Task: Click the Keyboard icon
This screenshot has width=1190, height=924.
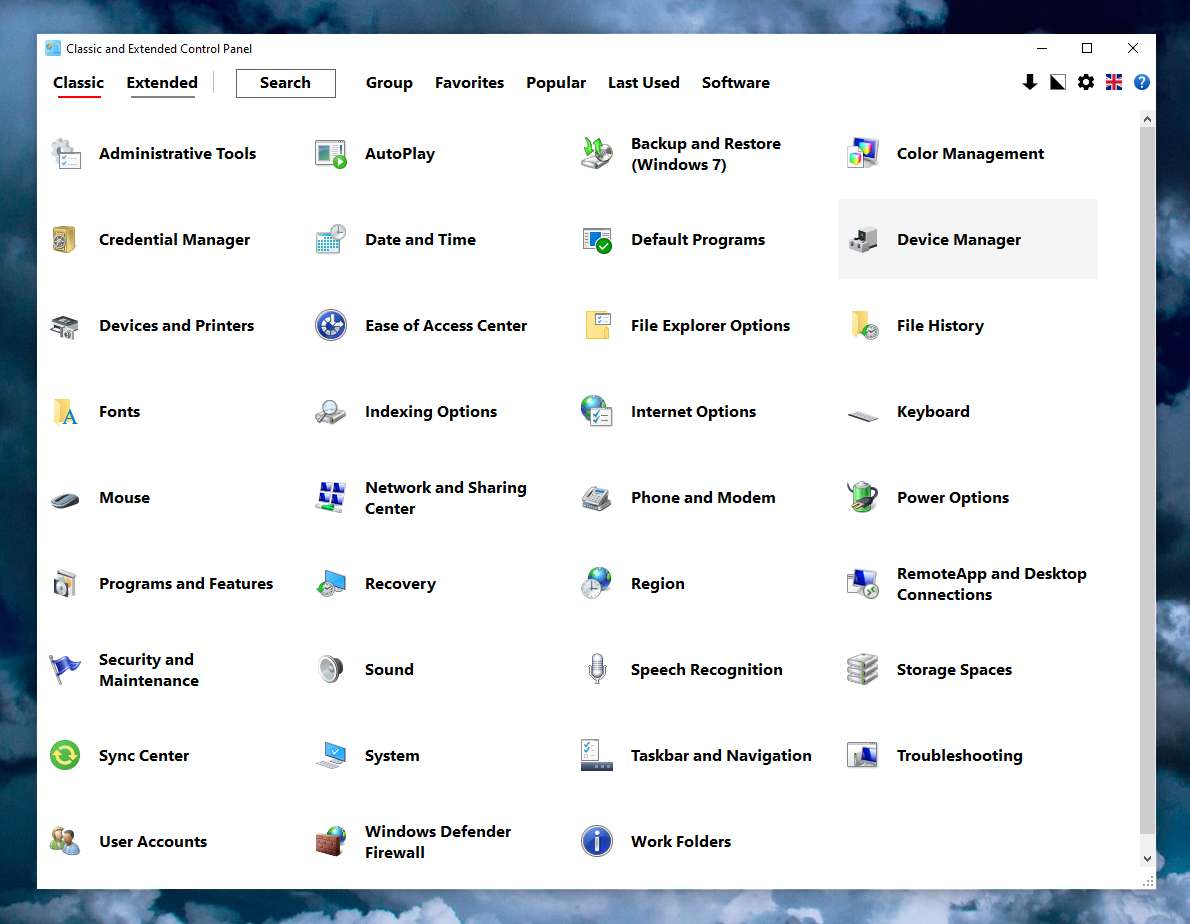Action: (863, 416)
